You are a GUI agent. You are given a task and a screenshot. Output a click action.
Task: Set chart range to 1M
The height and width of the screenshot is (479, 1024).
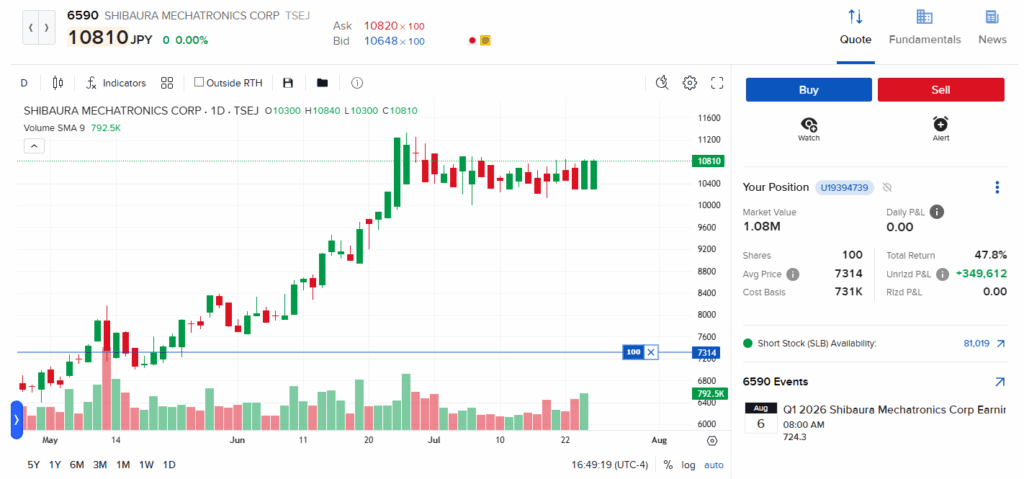pyautogui.click(x=123, y=465)
